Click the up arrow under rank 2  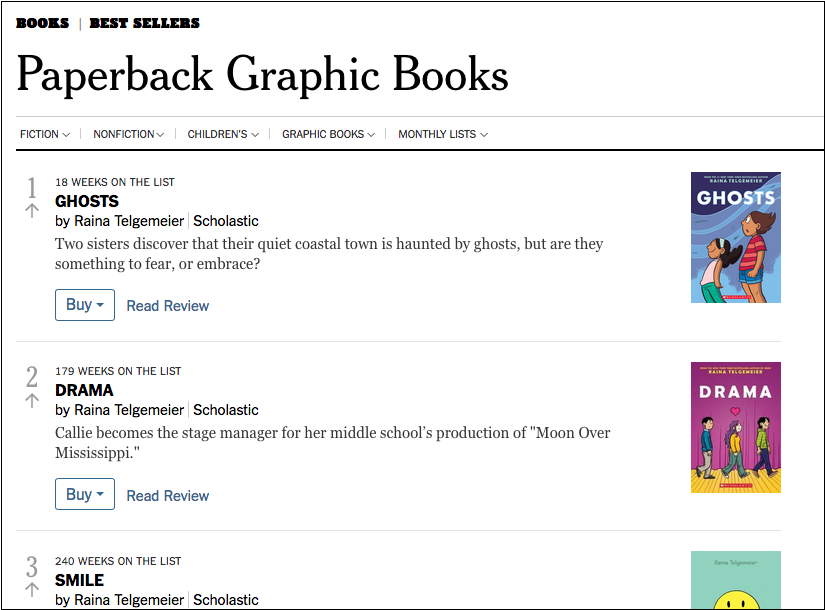32,400
